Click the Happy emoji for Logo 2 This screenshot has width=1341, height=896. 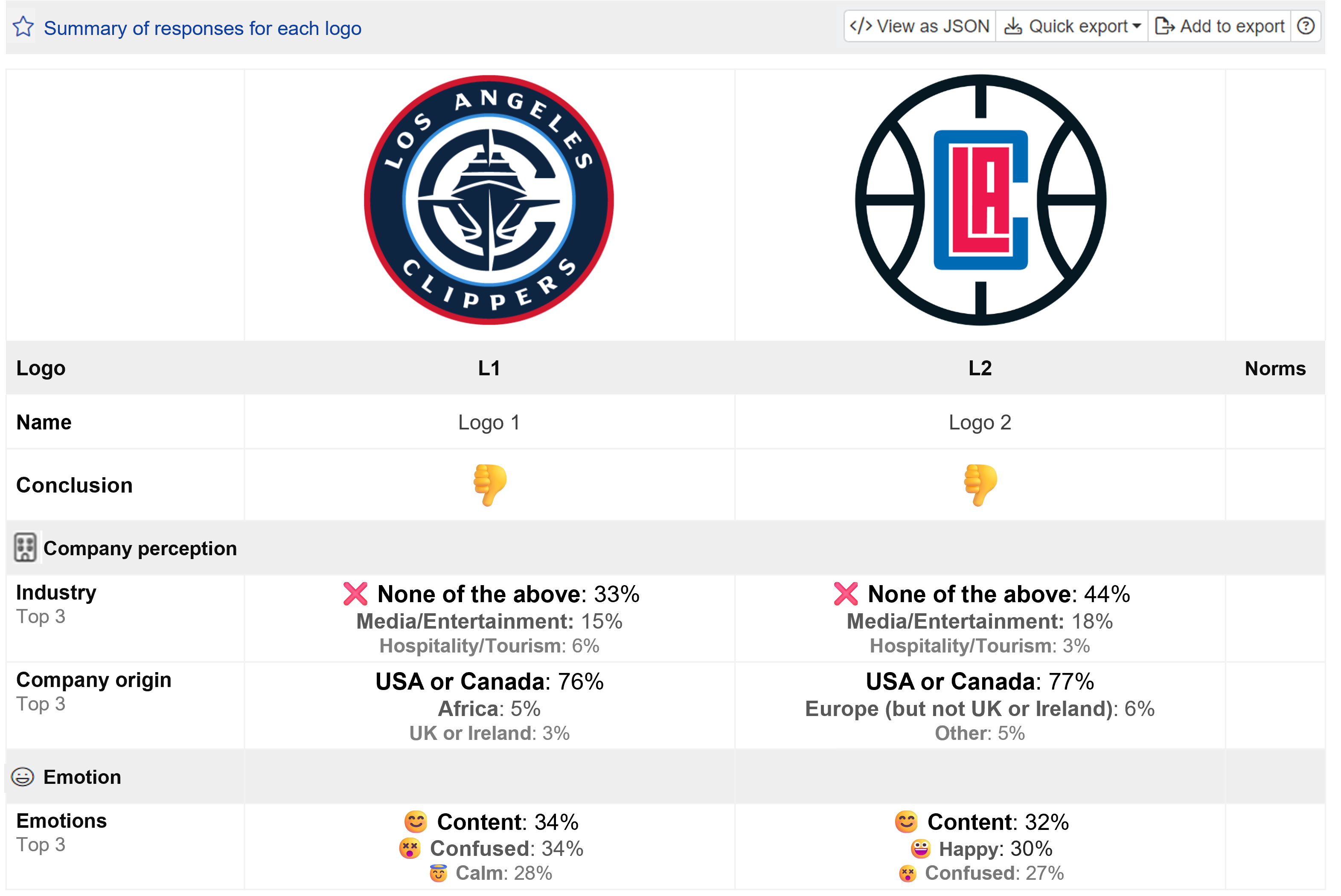click(x=920, y=849)
